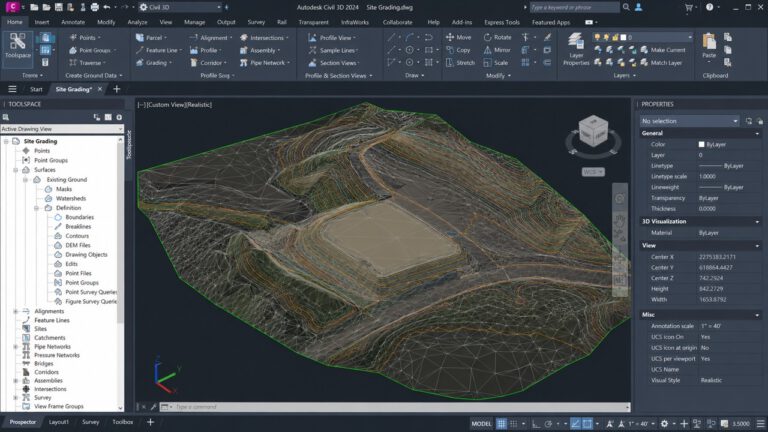This screenshot has width=768, height=432.
Task: Select the Stretch command
Action: [460, 63]
